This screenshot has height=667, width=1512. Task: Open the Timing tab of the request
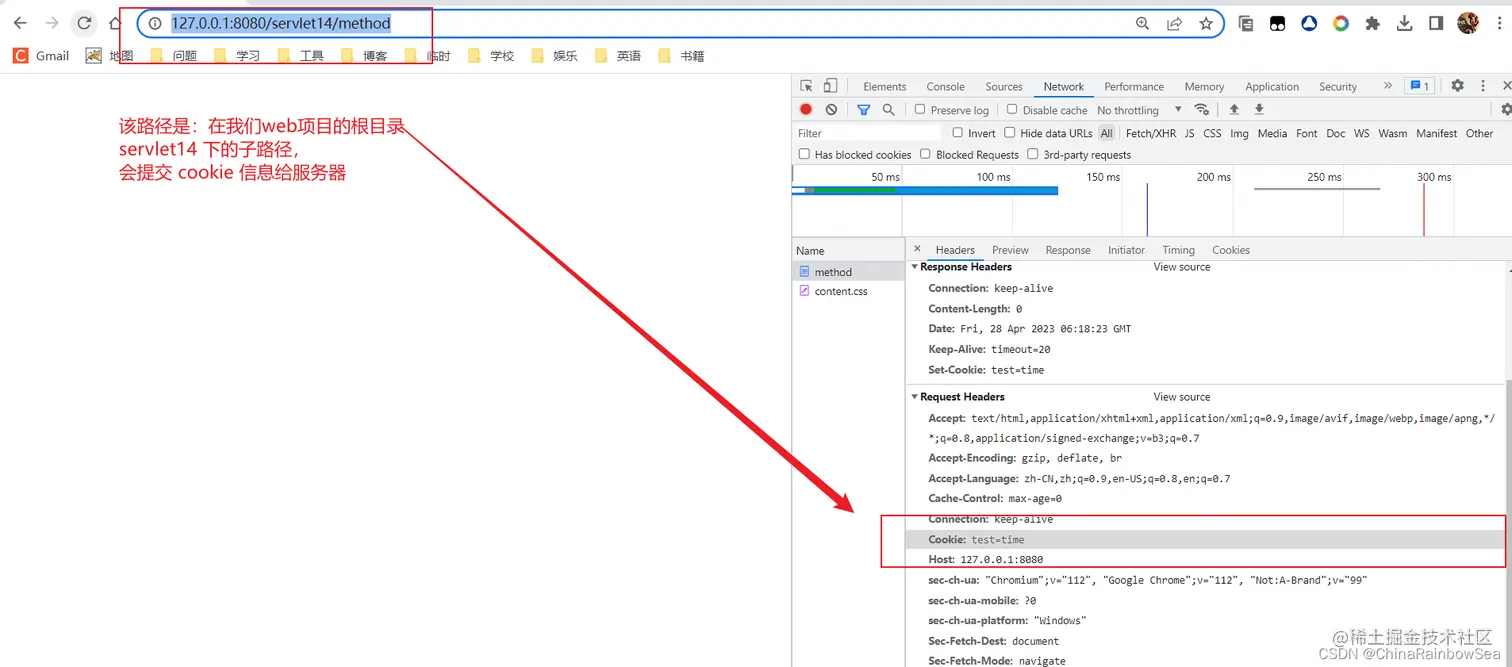[1178, 250]
